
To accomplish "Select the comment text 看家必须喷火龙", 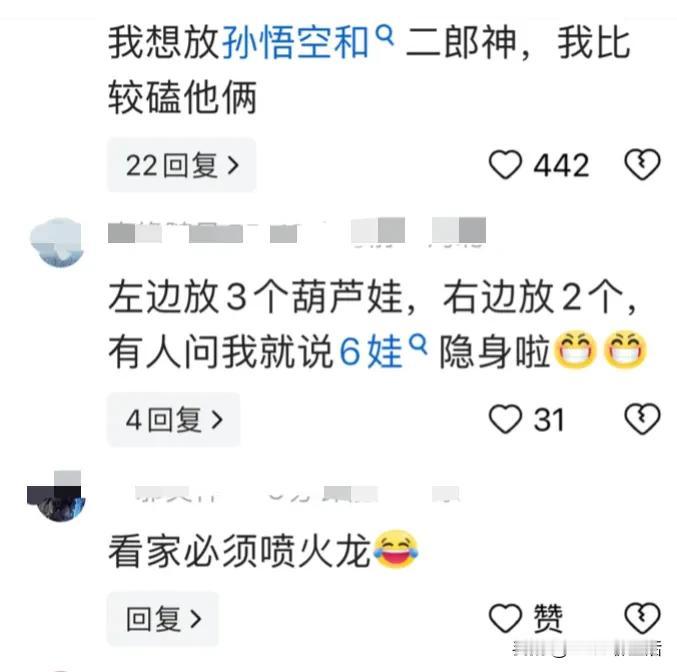I will tap(239, 551).
